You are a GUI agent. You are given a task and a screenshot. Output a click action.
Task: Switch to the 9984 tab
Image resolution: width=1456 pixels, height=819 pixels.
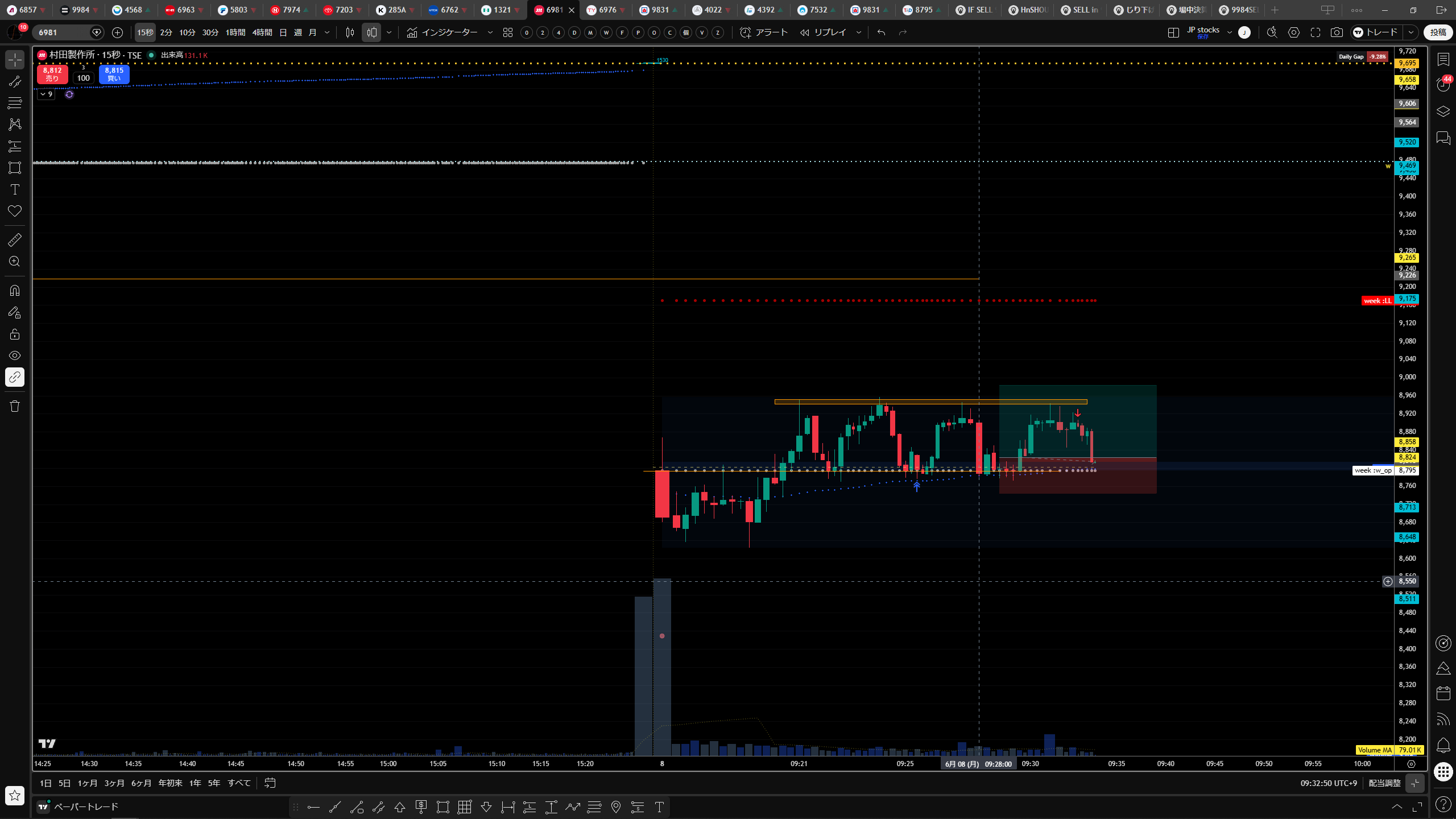point(78,10)
